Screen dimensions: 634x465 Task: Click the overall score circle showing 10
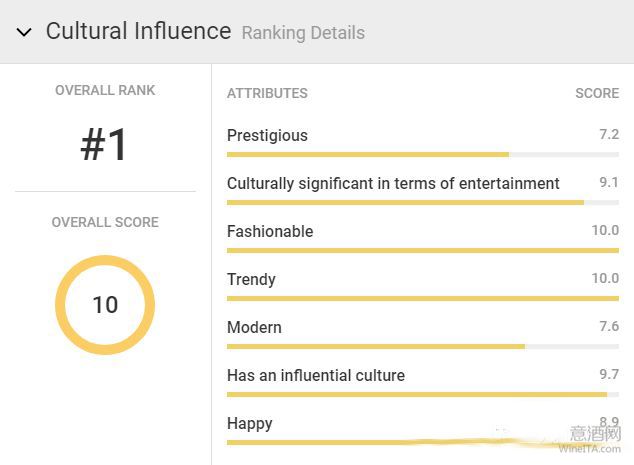105,305
